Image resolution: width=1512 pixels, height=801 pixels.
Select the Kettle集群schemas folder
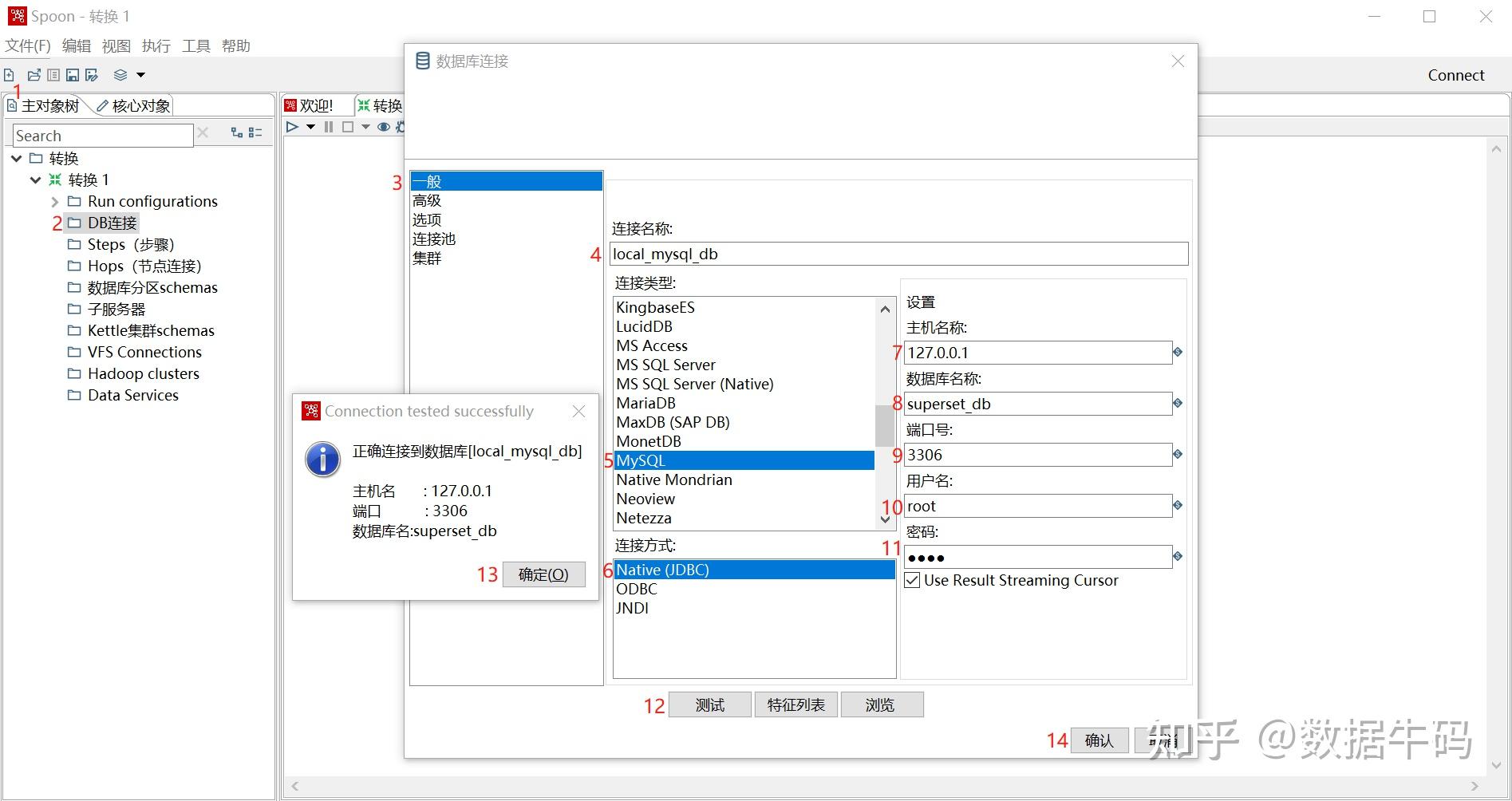tap(140, 330)
